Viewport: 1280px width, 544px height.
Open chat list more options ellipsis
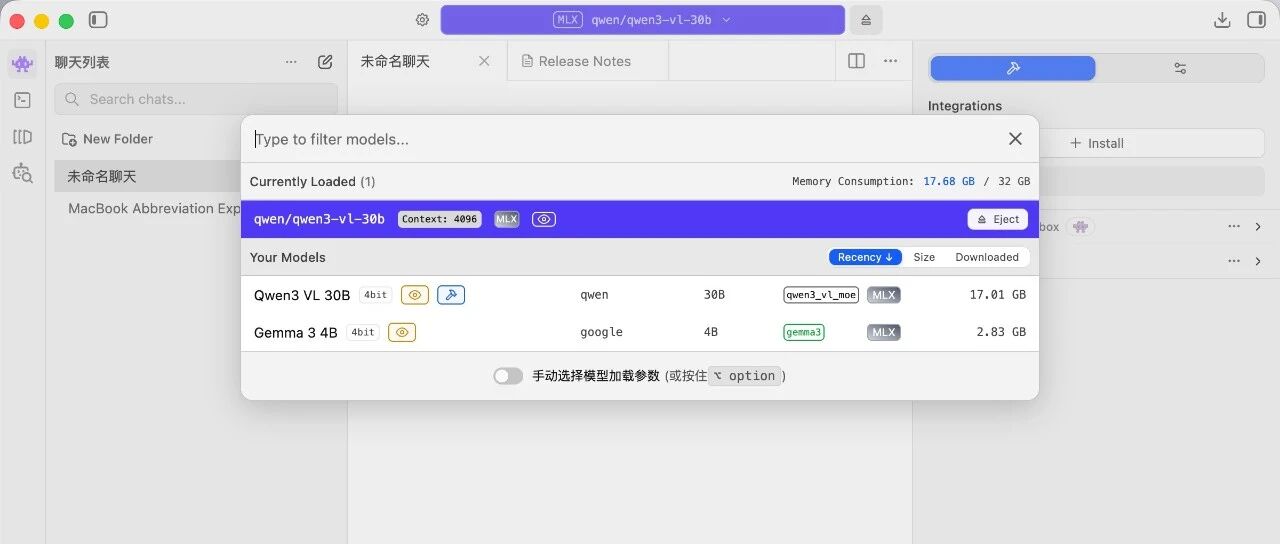coord(291,62)
